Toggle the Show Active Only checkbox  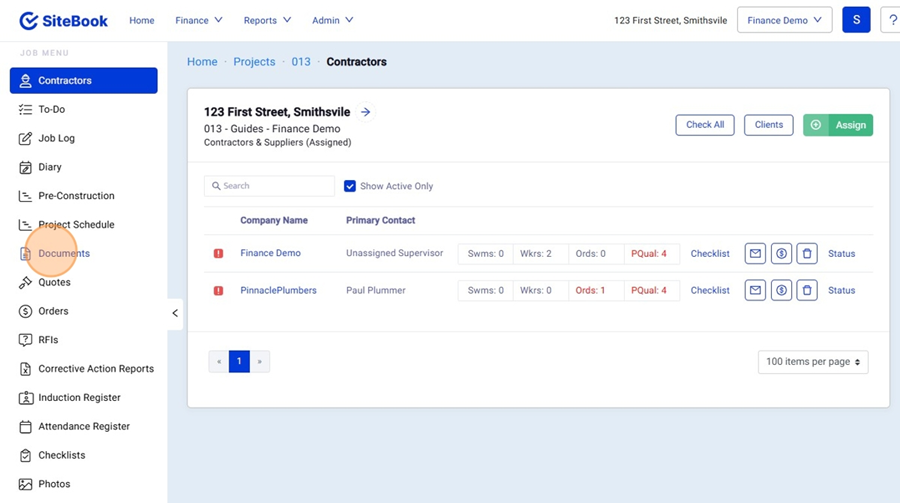pyautogui.click(x=350, y=186)
